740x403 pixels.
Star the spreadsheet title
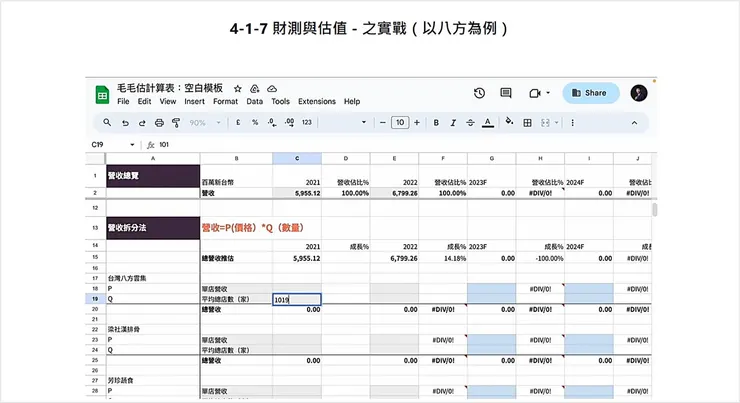click(238, 89)
